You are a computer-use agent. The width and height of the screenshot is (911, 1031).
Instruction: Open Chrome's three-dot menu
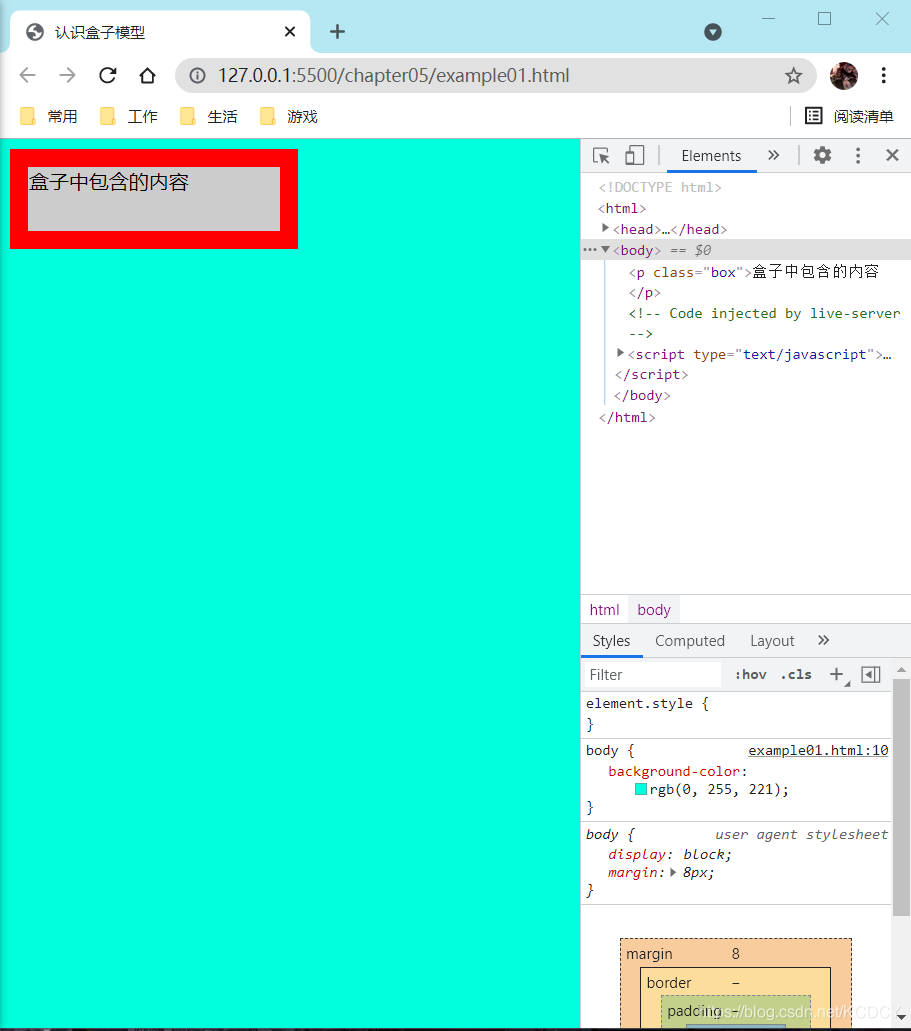883,76
